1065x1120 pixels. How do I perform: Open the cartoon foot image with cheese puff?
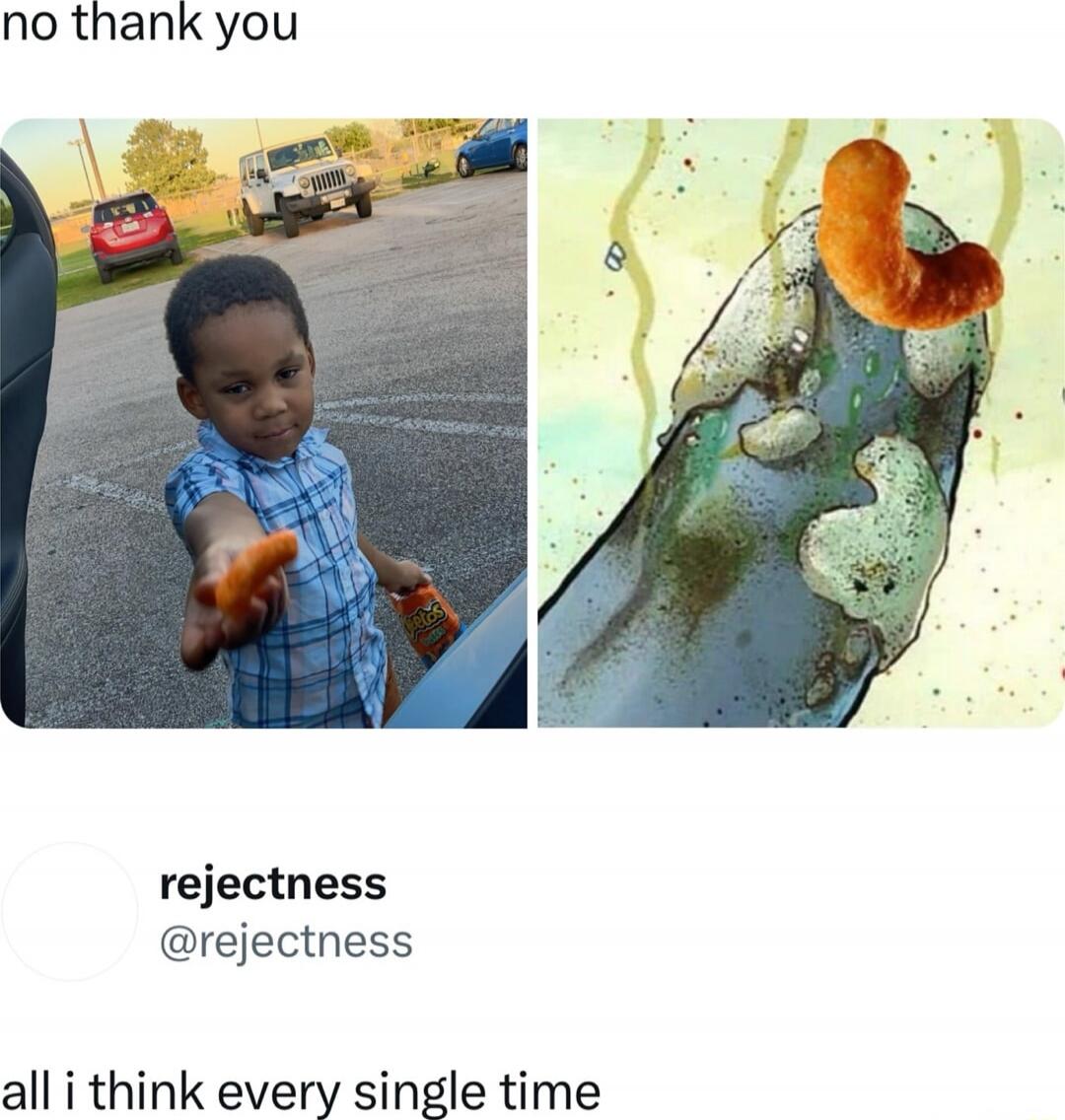point(801,423)
